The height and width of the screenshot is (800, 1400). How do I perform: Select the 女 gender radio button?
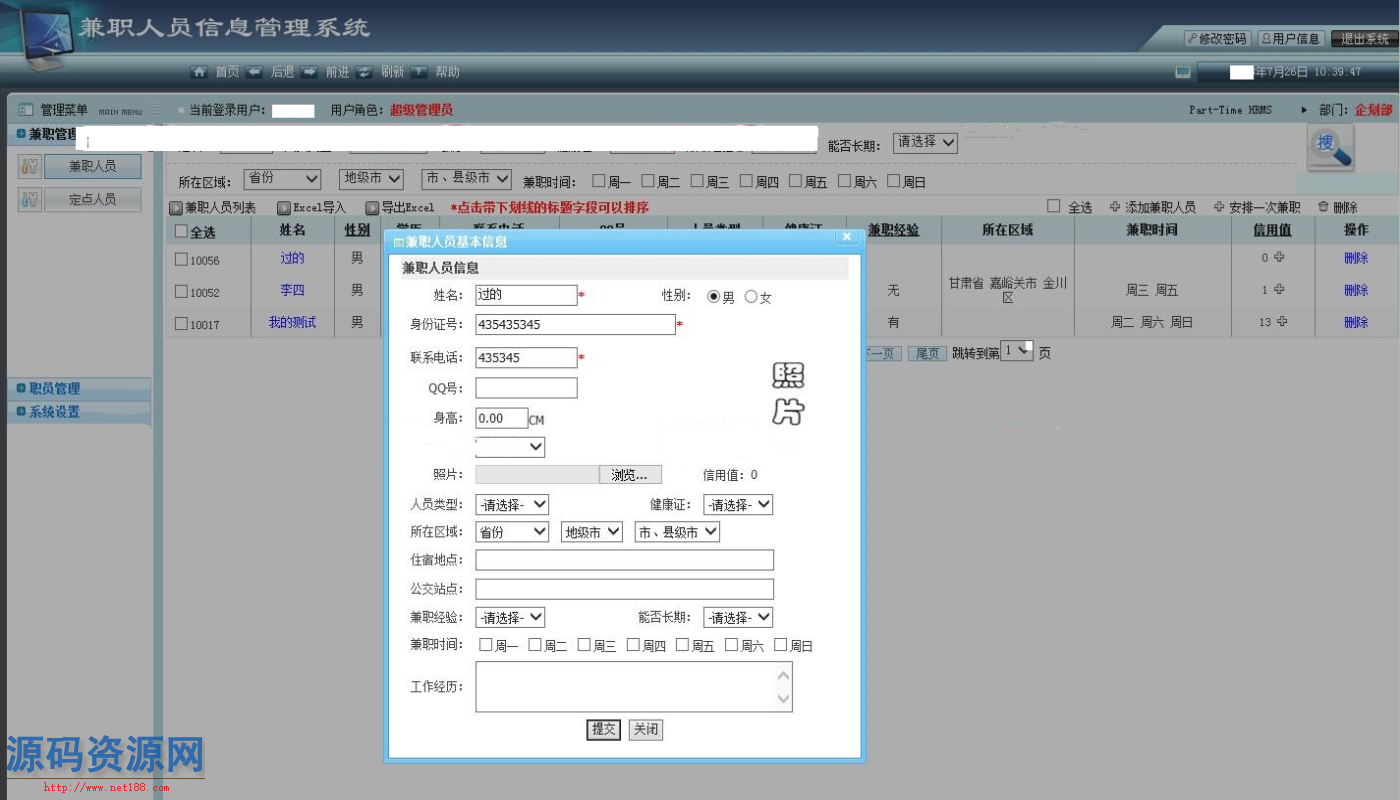(751, 297)
